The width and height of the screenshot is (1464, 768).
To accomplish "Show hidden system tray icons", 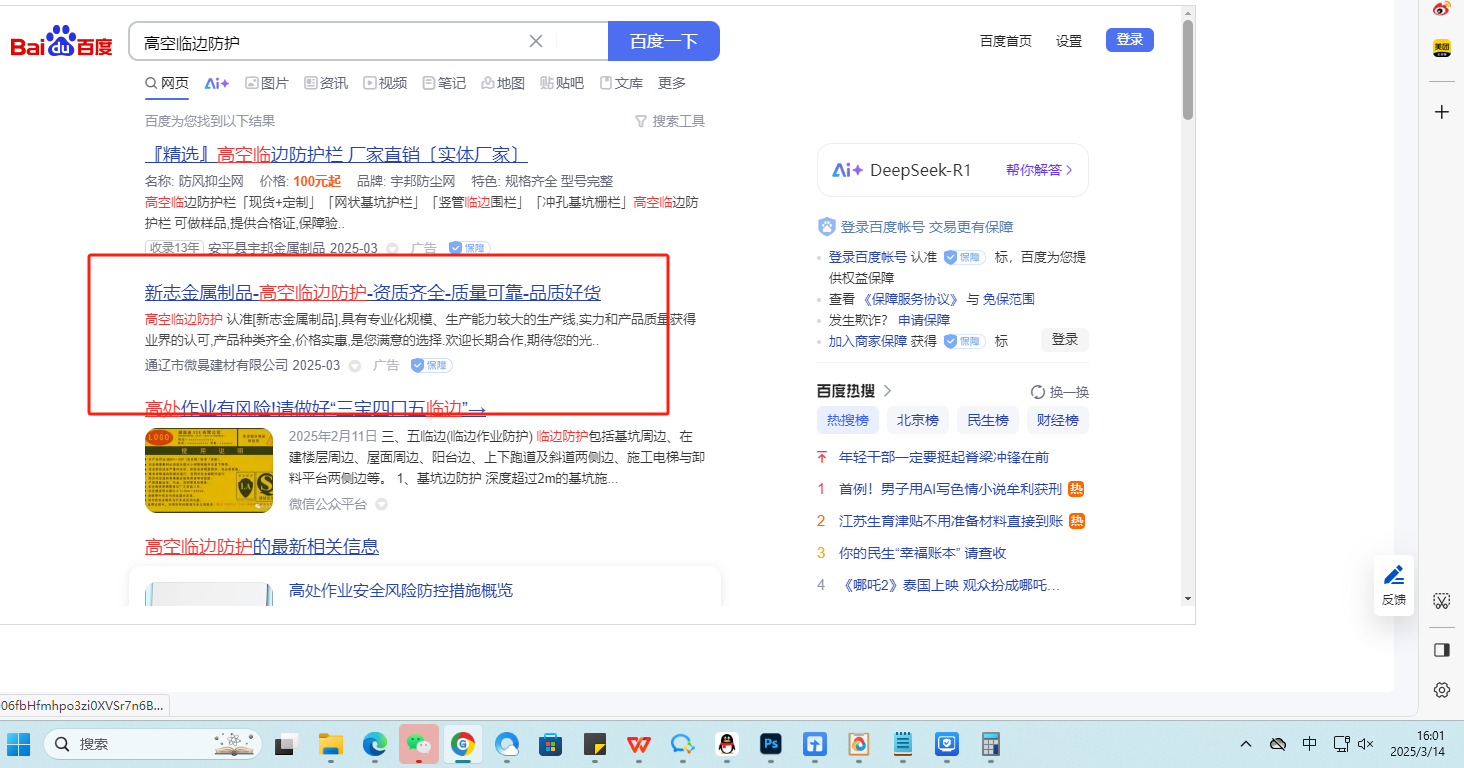I will point(1246,744).
